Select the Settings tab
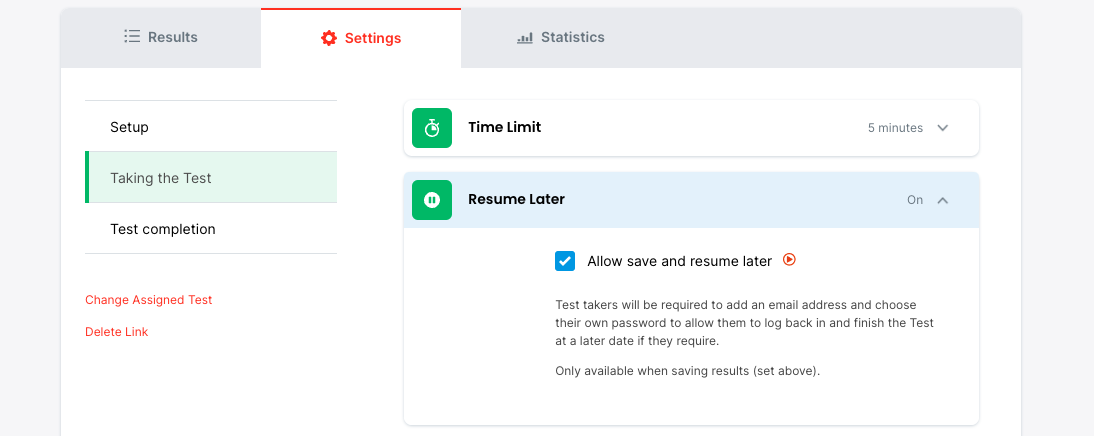This screenshot has height=436, width=1094. click(361, 38)
